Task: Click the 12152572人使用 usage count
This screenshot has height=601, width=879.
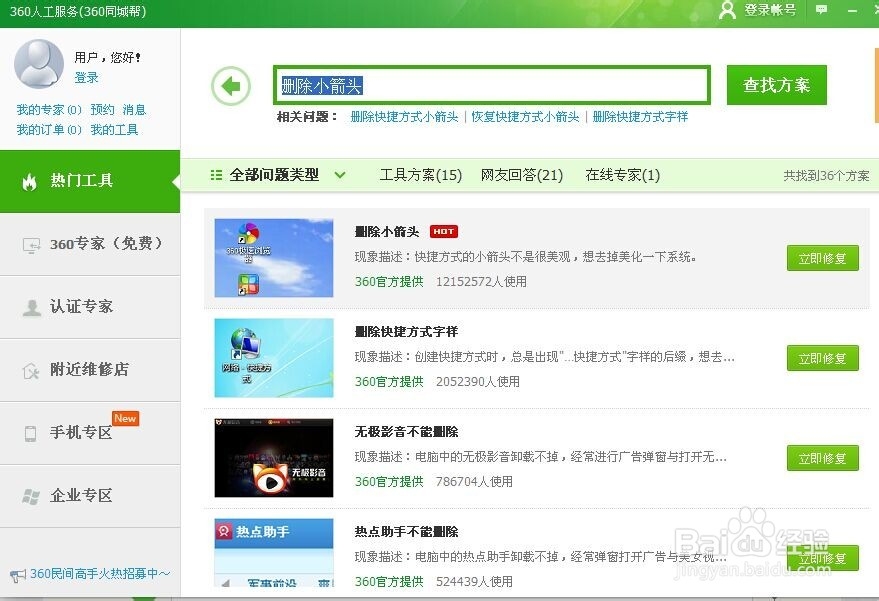Action: (x=481, y=281)
